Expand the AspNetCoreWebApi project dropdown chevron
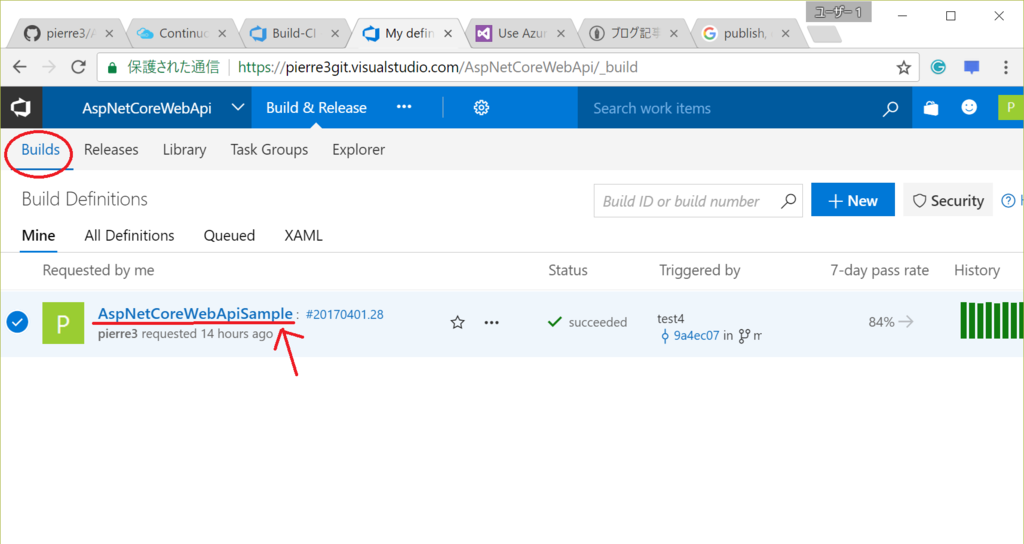The width and height of the screenshot is (1024, 544). click(x=238, y=107)
